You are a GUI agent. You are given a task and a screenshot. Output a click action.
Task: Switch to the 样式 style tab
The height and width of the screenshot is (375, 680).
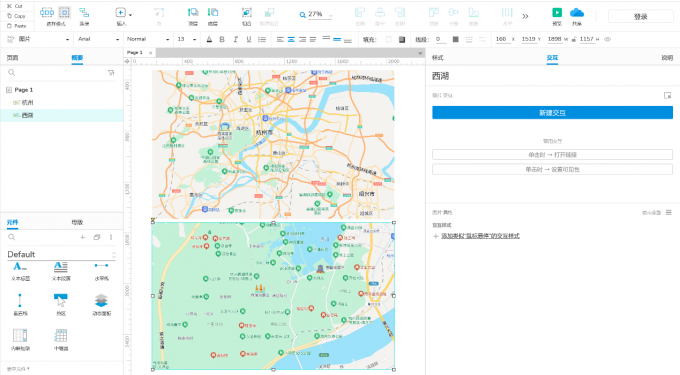(x=438, y=58)
